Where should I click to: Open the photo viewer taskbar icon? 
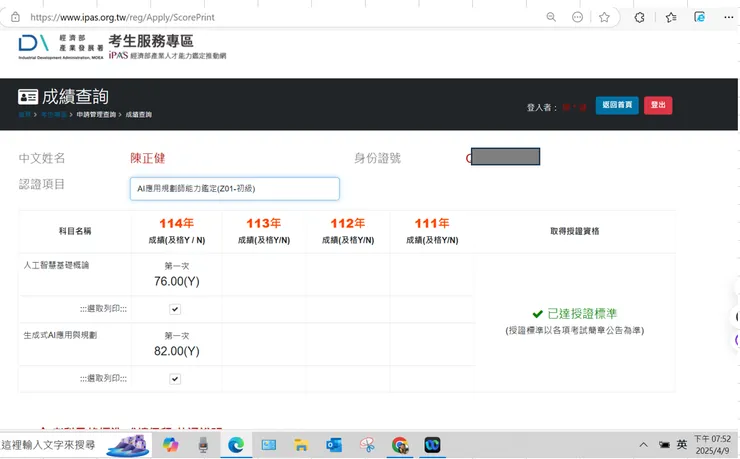point(269,445)
